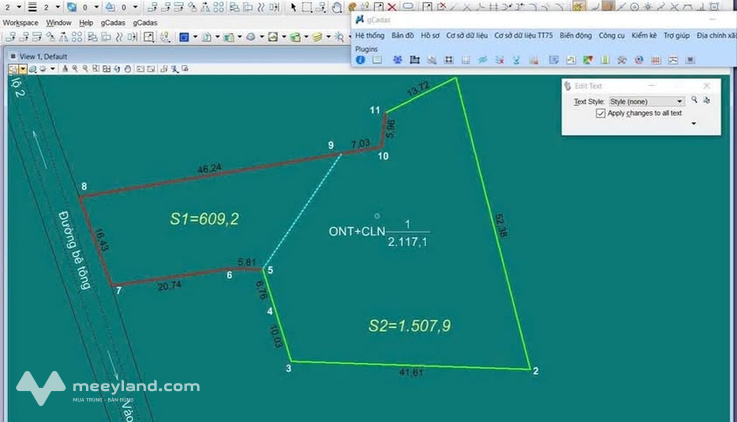This screenshot has width=737, height=422.
Task: Click the green bar chart icon in gCadas
Action: [x=605, y=60]
